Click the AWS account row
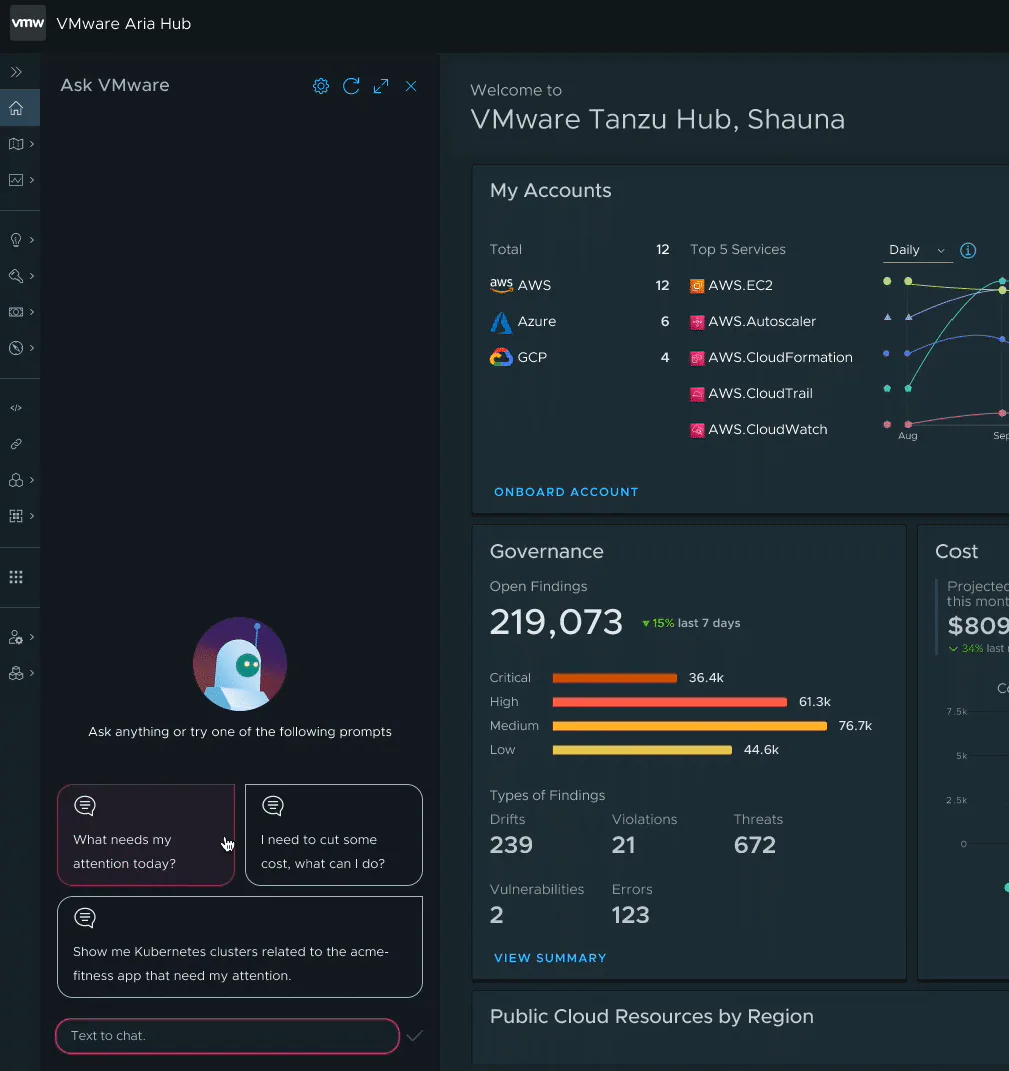The width and height of the screenshot is (1009, 1071). [x=579, y=286]
